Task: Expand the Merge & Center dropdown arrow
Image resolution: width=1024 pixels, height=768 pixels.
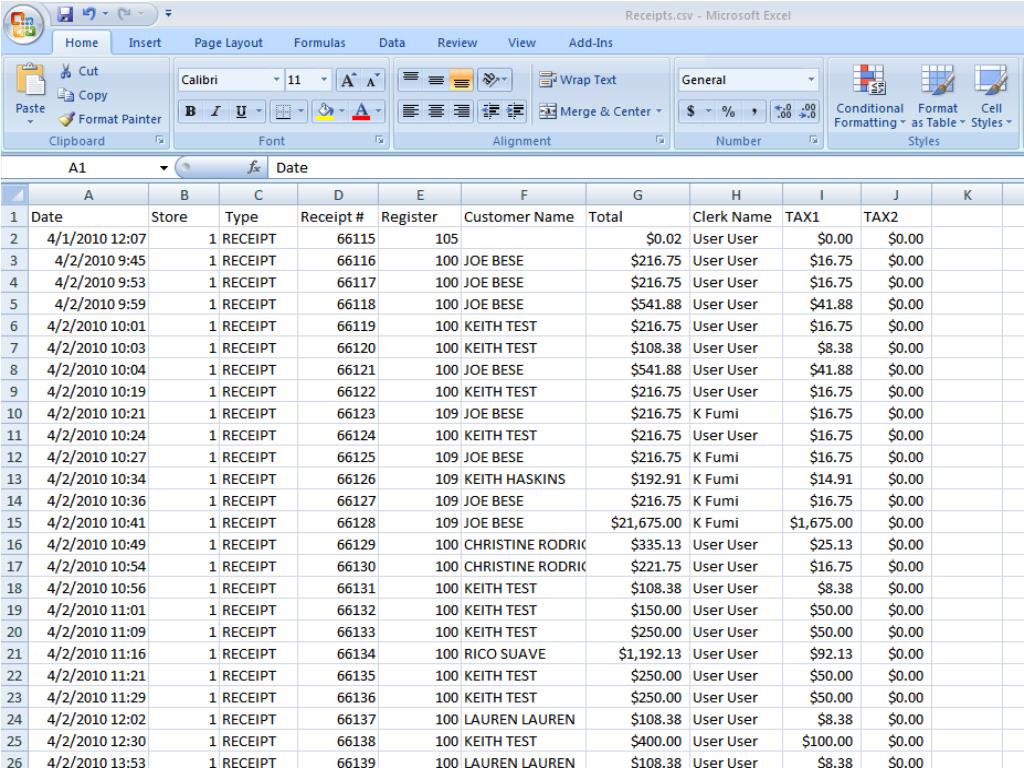Action: pyautogui.click(x=659, y=112)
